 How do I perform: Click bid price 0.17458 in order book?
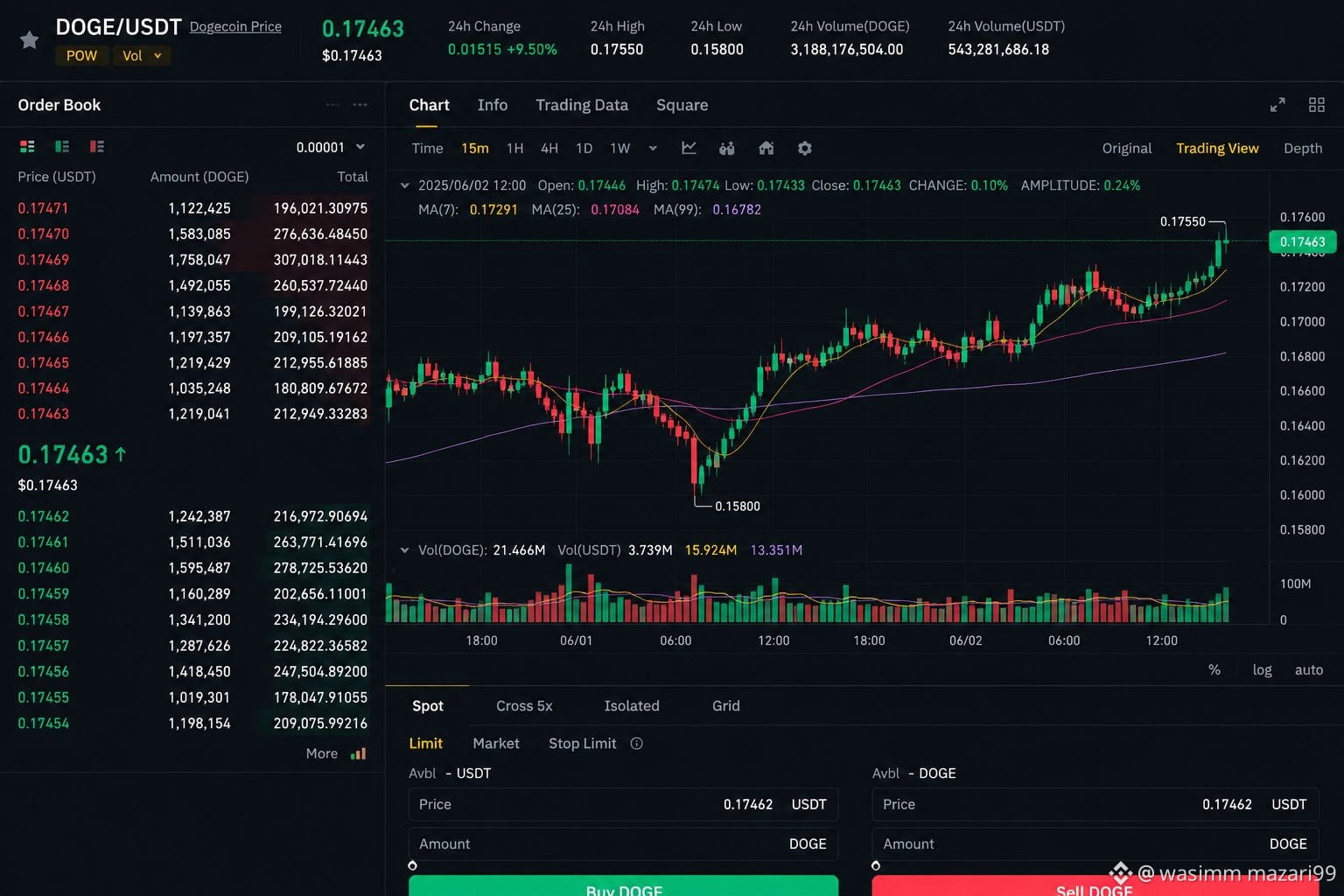44,619
